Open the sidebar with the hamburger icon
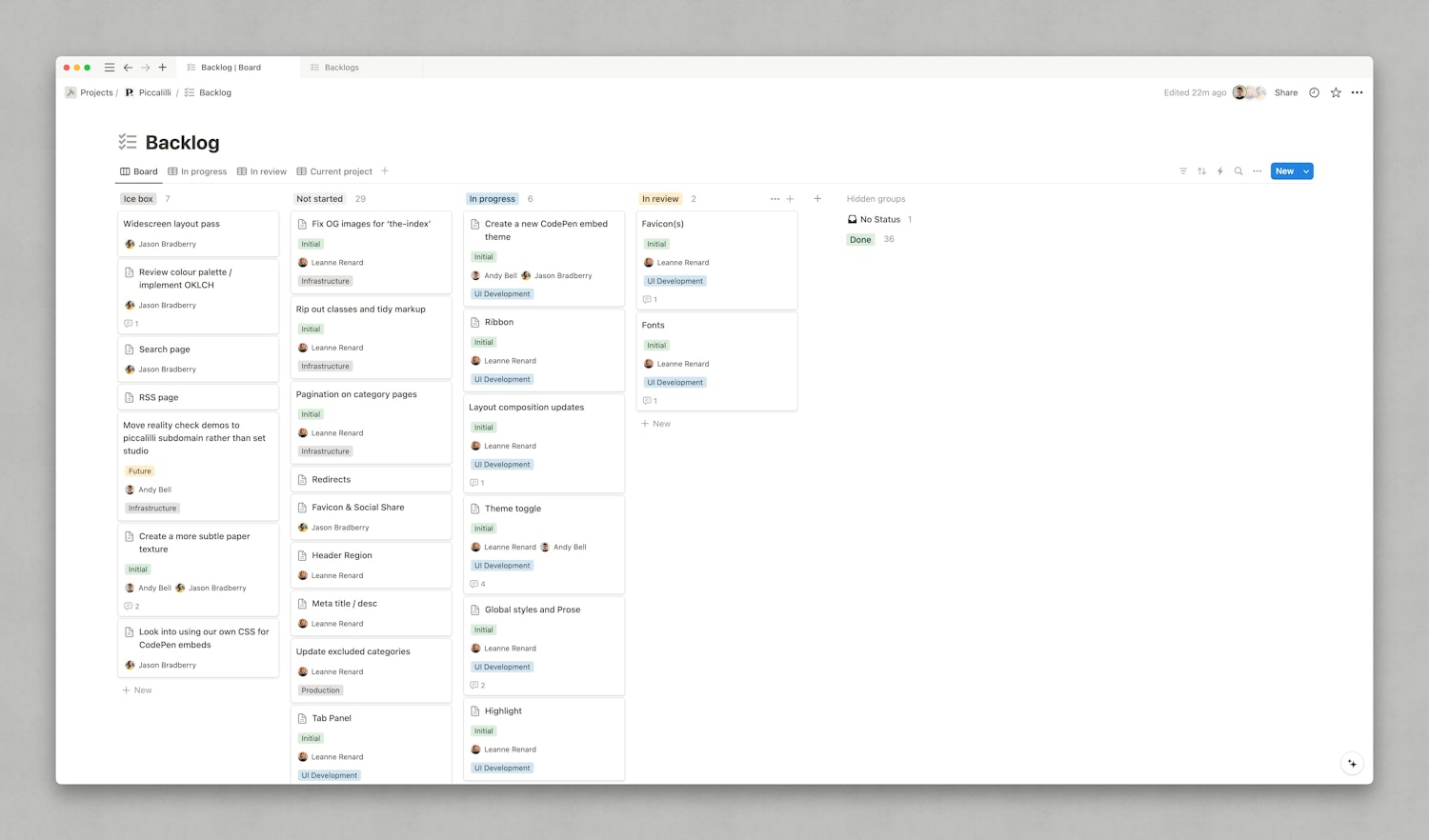This screenshot has width=1429, height=840. [x=110, y=68]
